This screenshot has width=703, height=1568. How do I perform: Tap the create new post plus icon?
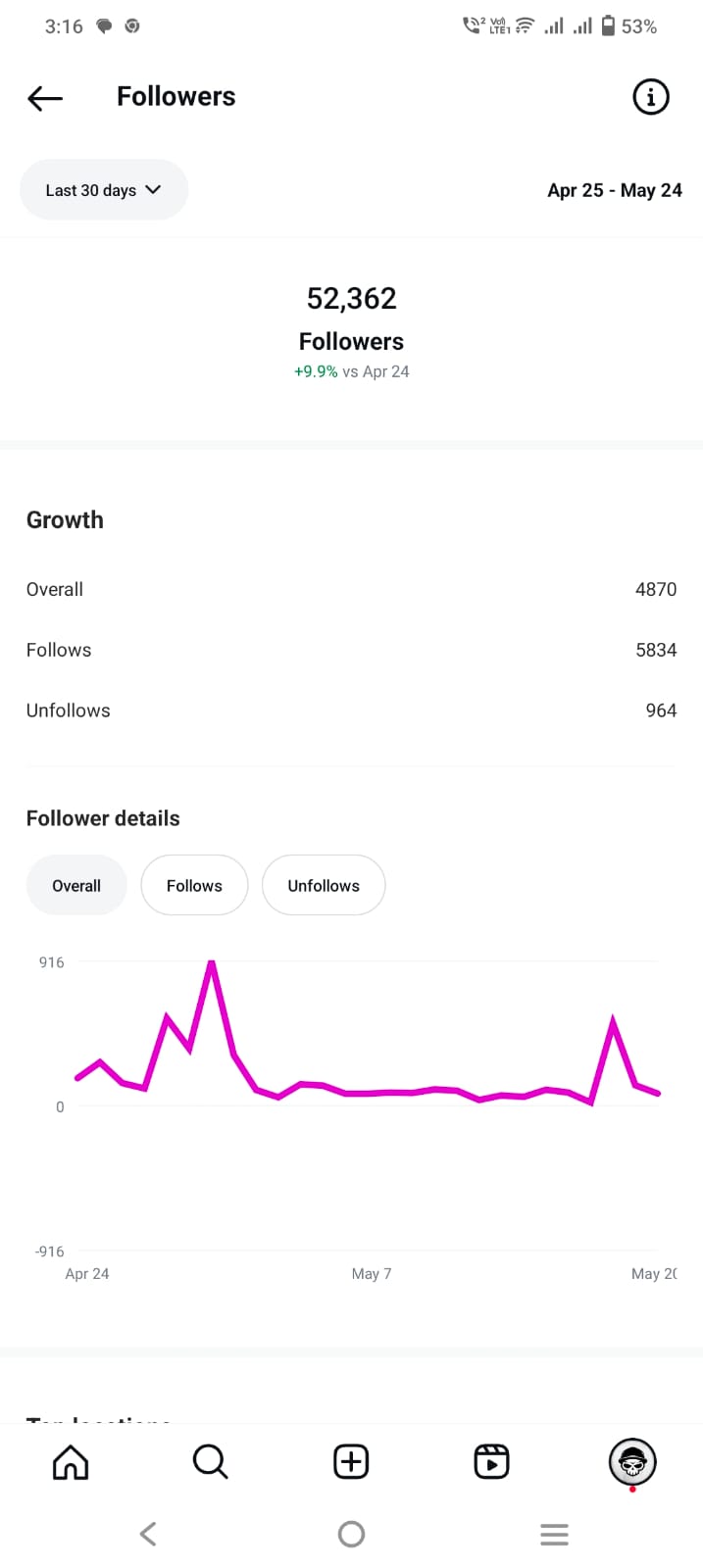tap(351, 1461)
